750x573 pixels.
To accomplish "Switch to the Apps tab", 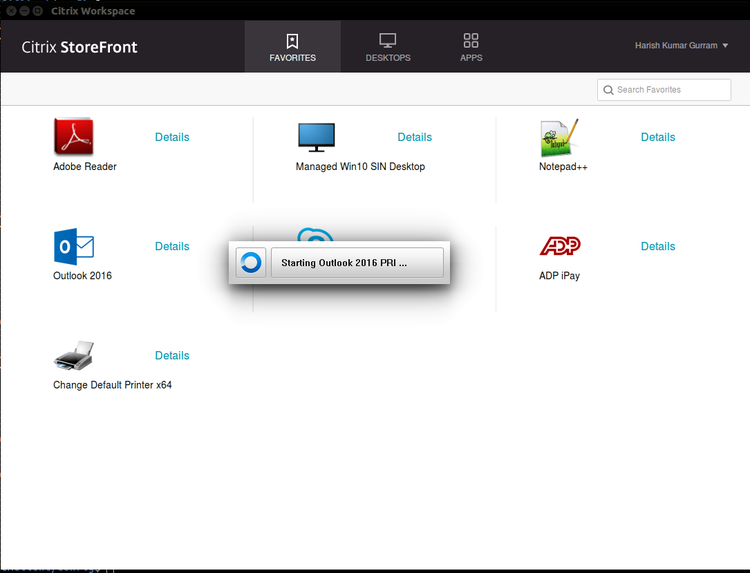I will pos(471,46).
